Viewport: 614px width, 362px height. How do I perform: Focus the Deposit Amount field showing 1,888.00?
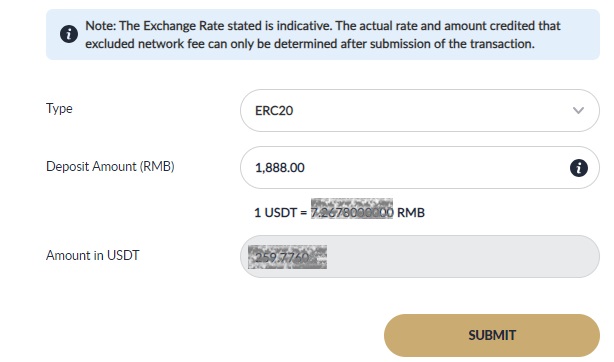(x=419, y=168)
